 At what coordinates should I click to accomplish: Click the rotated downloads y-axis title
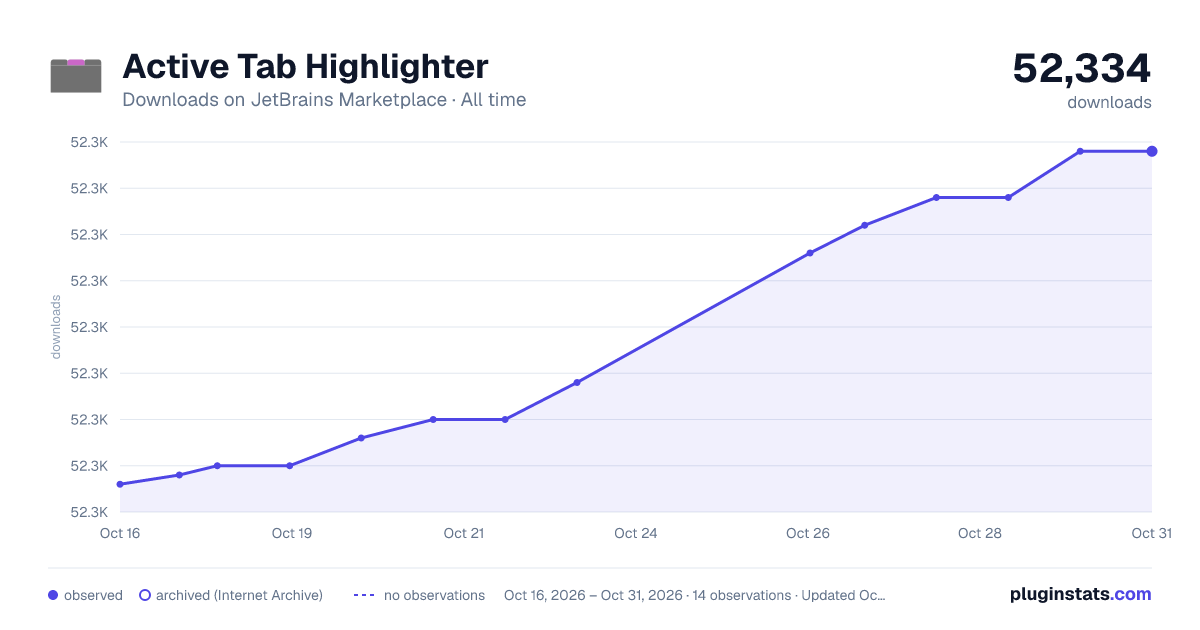tap(56, 327)
